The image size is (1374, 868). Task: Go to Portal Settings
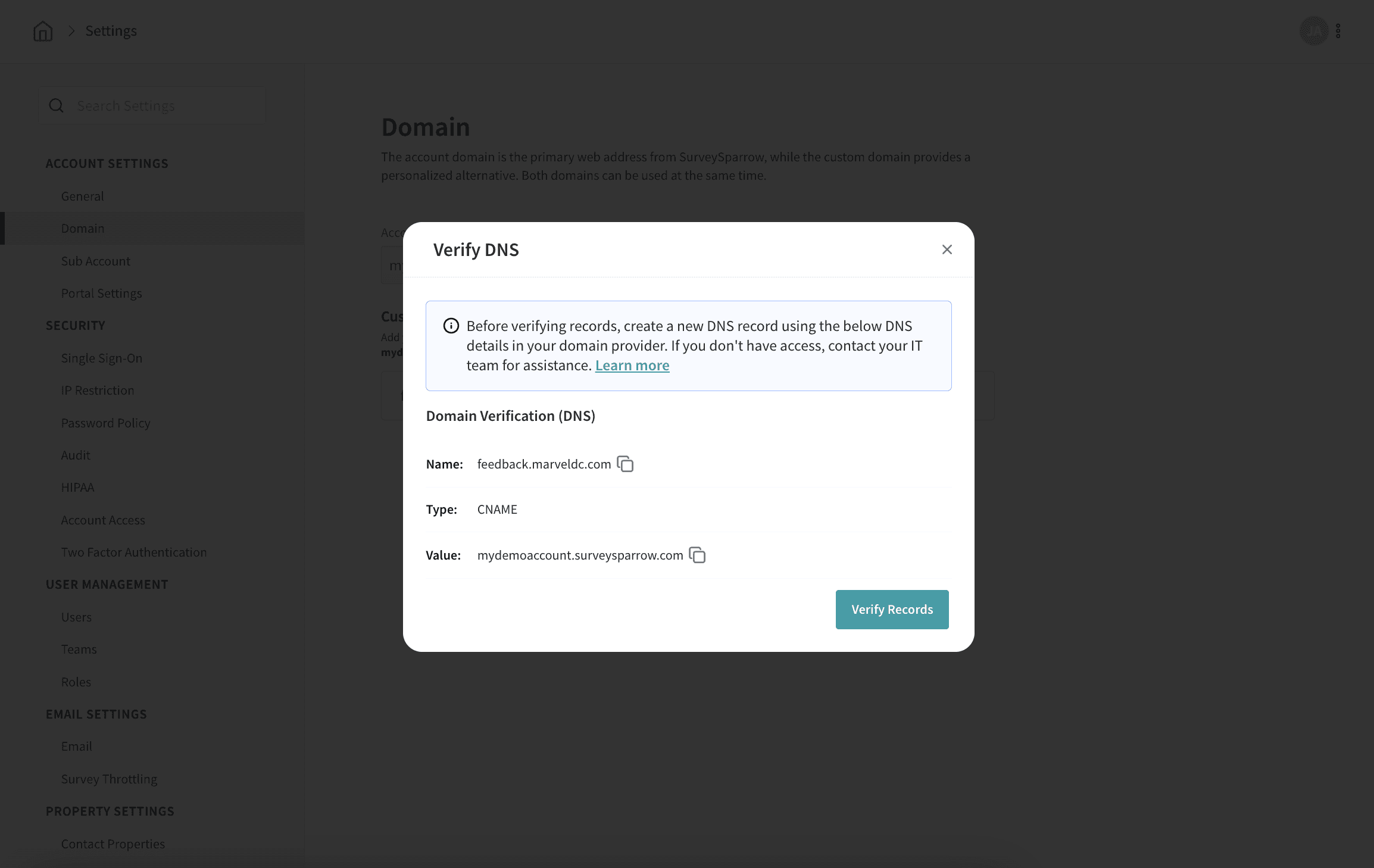pyautogui.click(x=101, y=293)
